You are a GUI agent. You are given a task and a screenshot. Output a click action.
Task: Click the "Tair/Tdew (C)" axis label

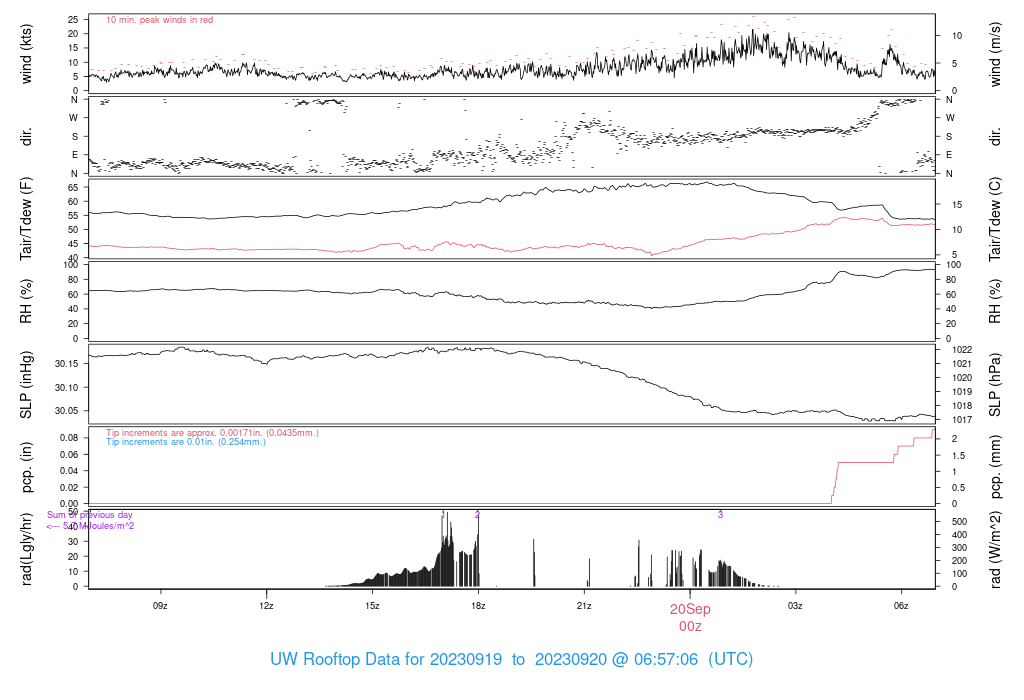(x=995, y=218)
